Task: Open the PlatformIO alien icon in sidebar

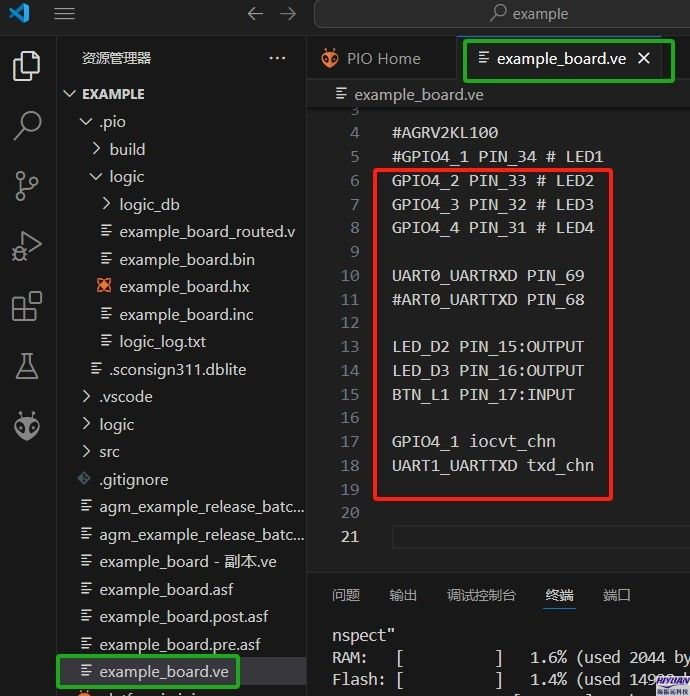Action: tap(27, 427)
